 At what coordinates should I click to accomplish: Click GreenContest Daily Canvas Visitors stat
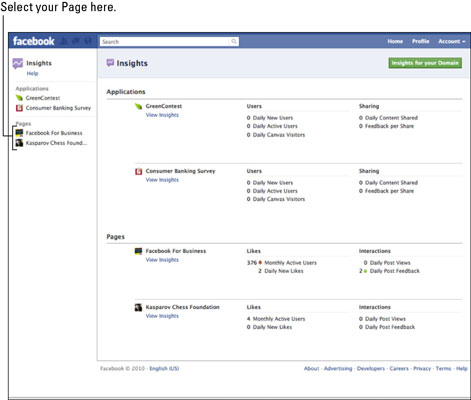276,135
